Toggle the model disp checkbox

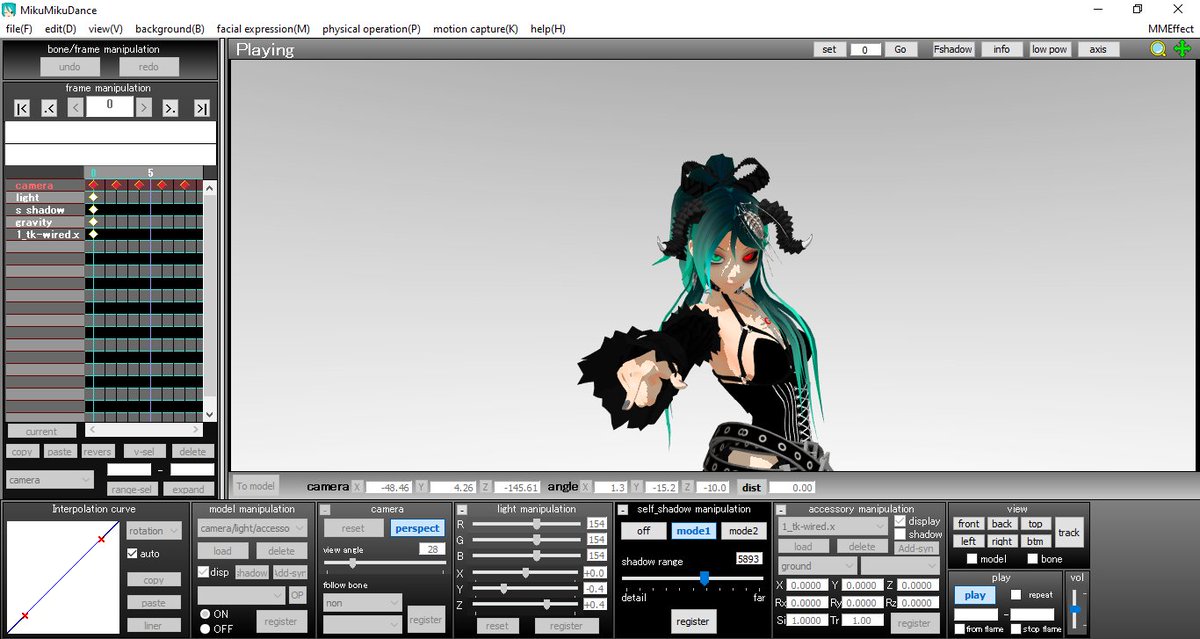click(204, 572)
